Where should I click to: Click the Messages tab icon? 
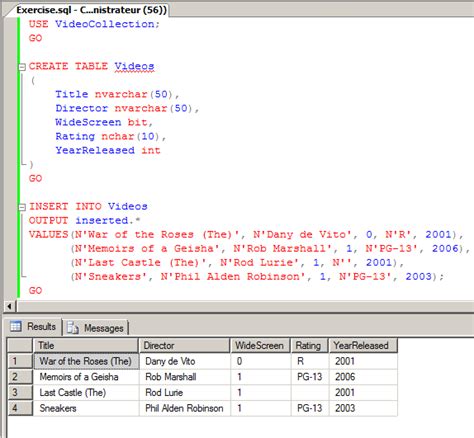point(73,328)
